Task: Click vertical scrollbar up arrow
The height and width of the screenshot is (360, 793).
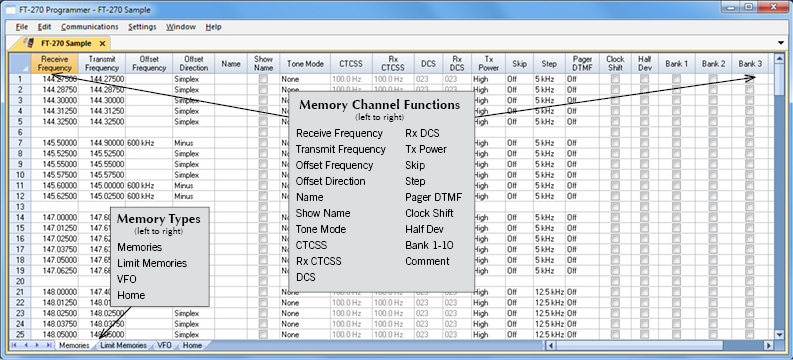Action: click(779, 58)
